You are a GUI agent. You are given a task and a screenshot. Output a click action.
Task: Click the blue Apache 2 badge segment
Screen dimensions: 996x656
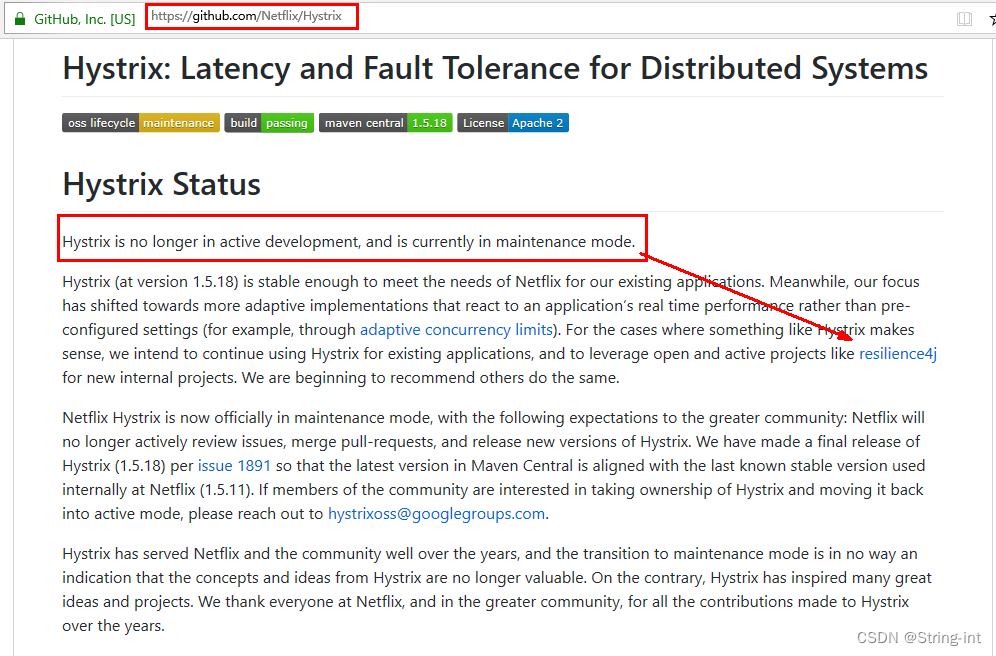click(x=538, y=123)
